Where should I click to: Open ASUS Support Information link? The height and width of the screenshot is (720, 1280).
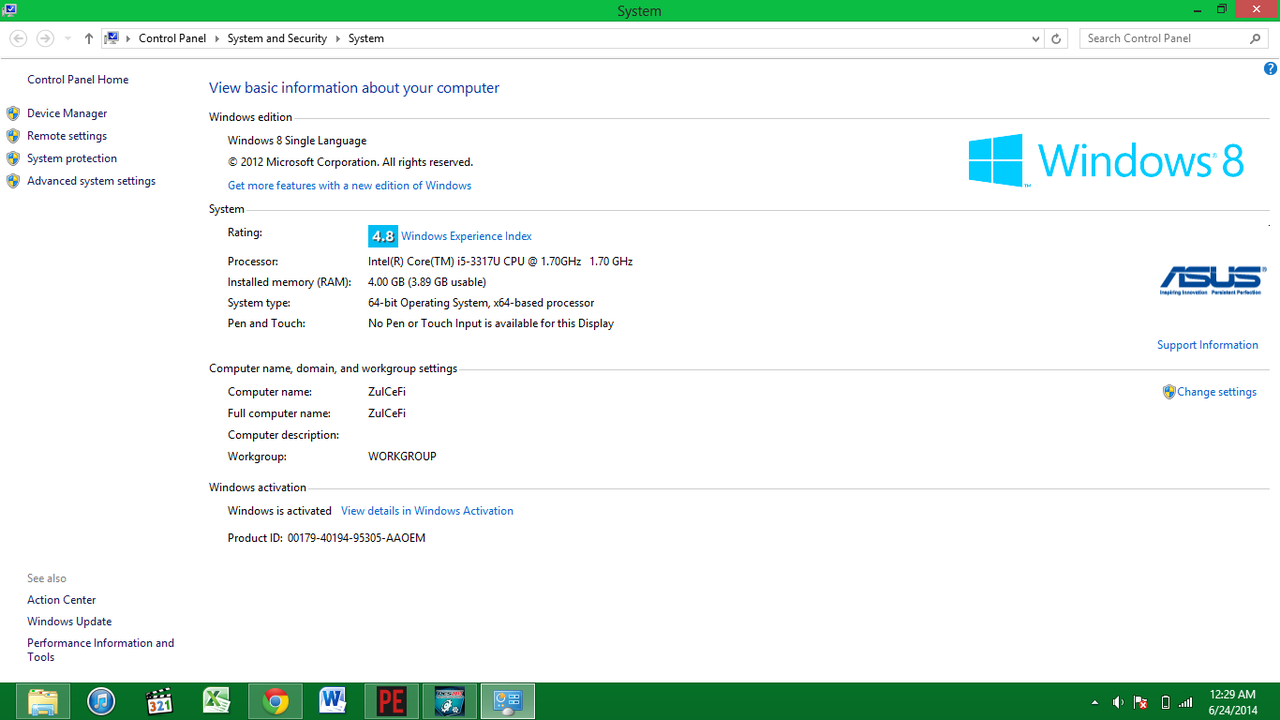point(1207,345)
